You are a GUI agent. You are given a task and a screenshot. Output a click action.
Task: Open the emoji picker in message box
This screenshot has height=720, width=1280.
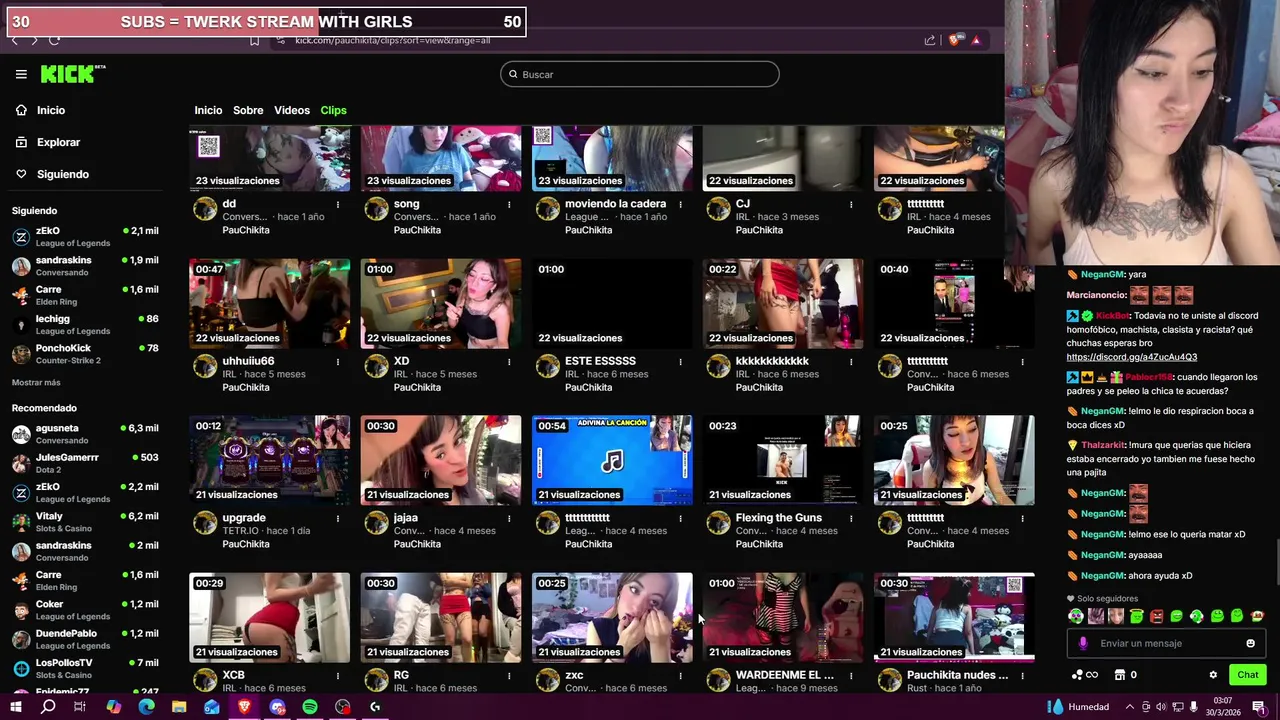pyautogui.click(x=1250, y=643)
